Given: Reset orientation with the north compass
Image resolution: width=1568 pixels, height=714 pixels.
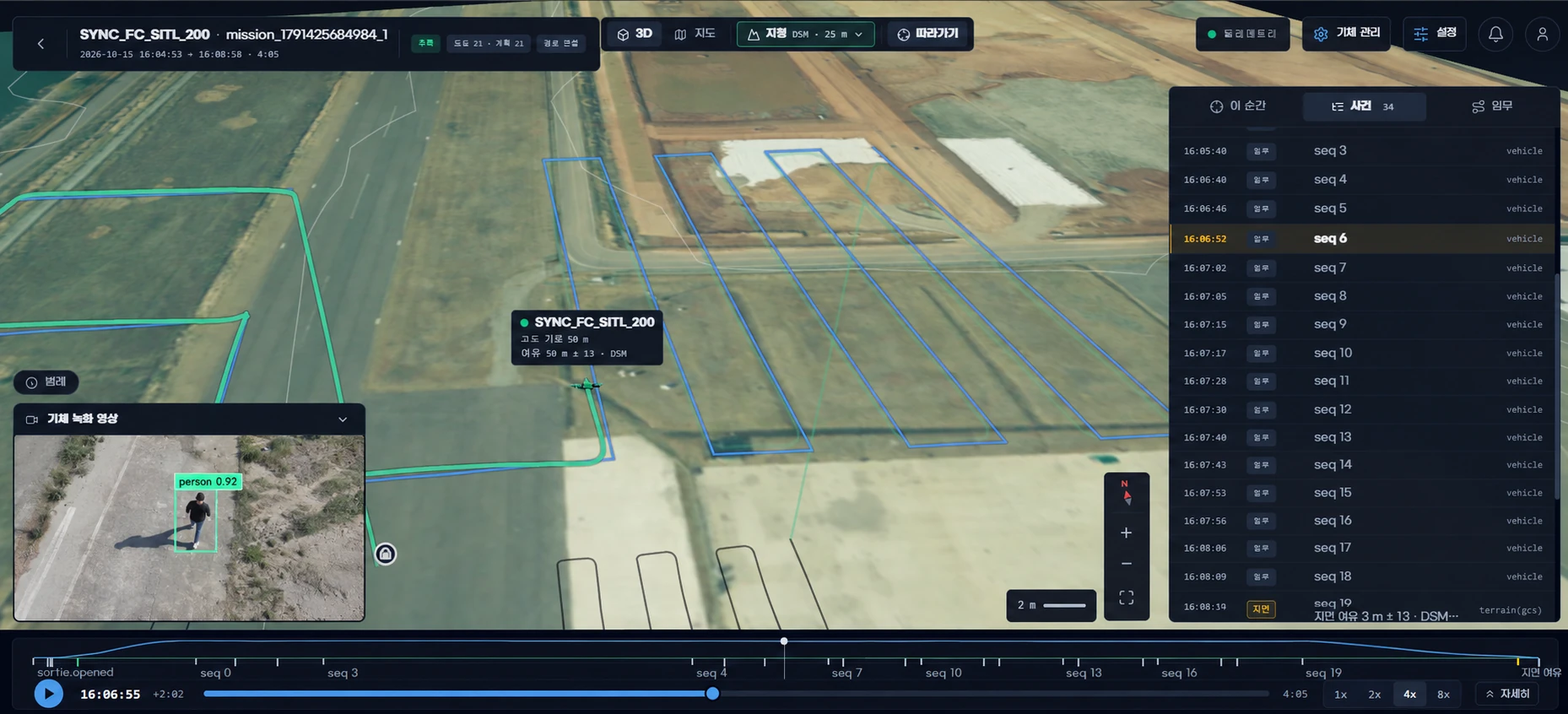Looking at the screenshot, I should click(1126, 494).
